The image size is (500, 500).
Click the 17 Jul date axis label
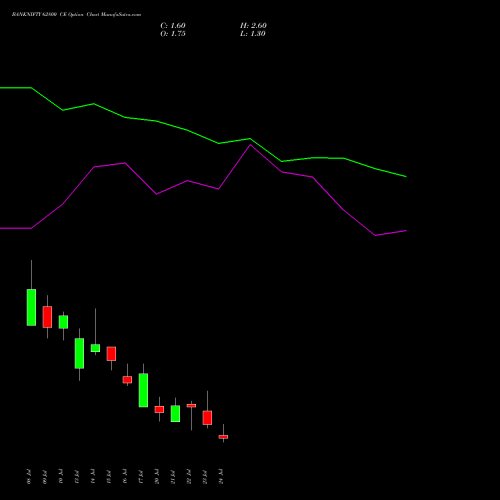click(x=141, y=477)
